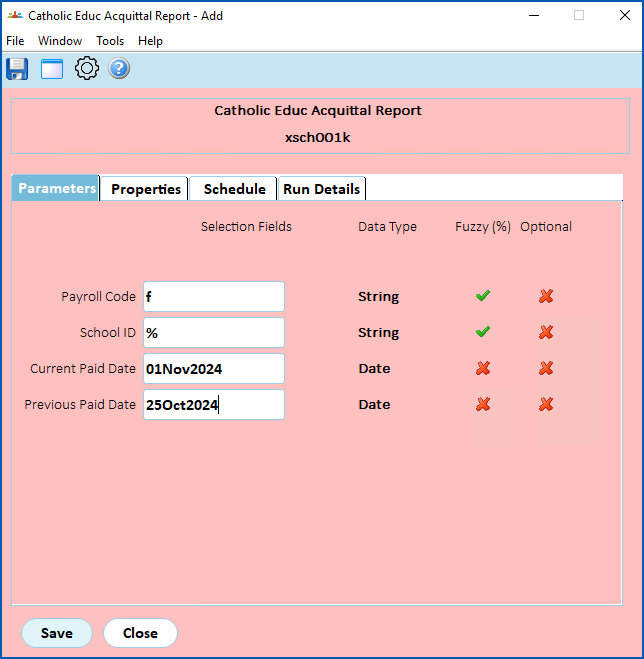Toggle Fuzzy checkmark for Payroll Code
The image size is (644, 659).
(483, 296)
